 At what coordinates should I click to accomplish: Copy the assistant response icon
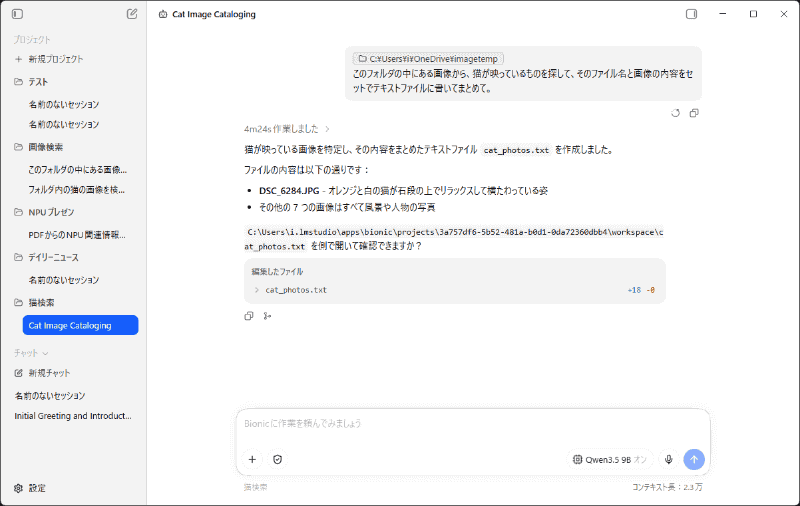click(248, 316)
